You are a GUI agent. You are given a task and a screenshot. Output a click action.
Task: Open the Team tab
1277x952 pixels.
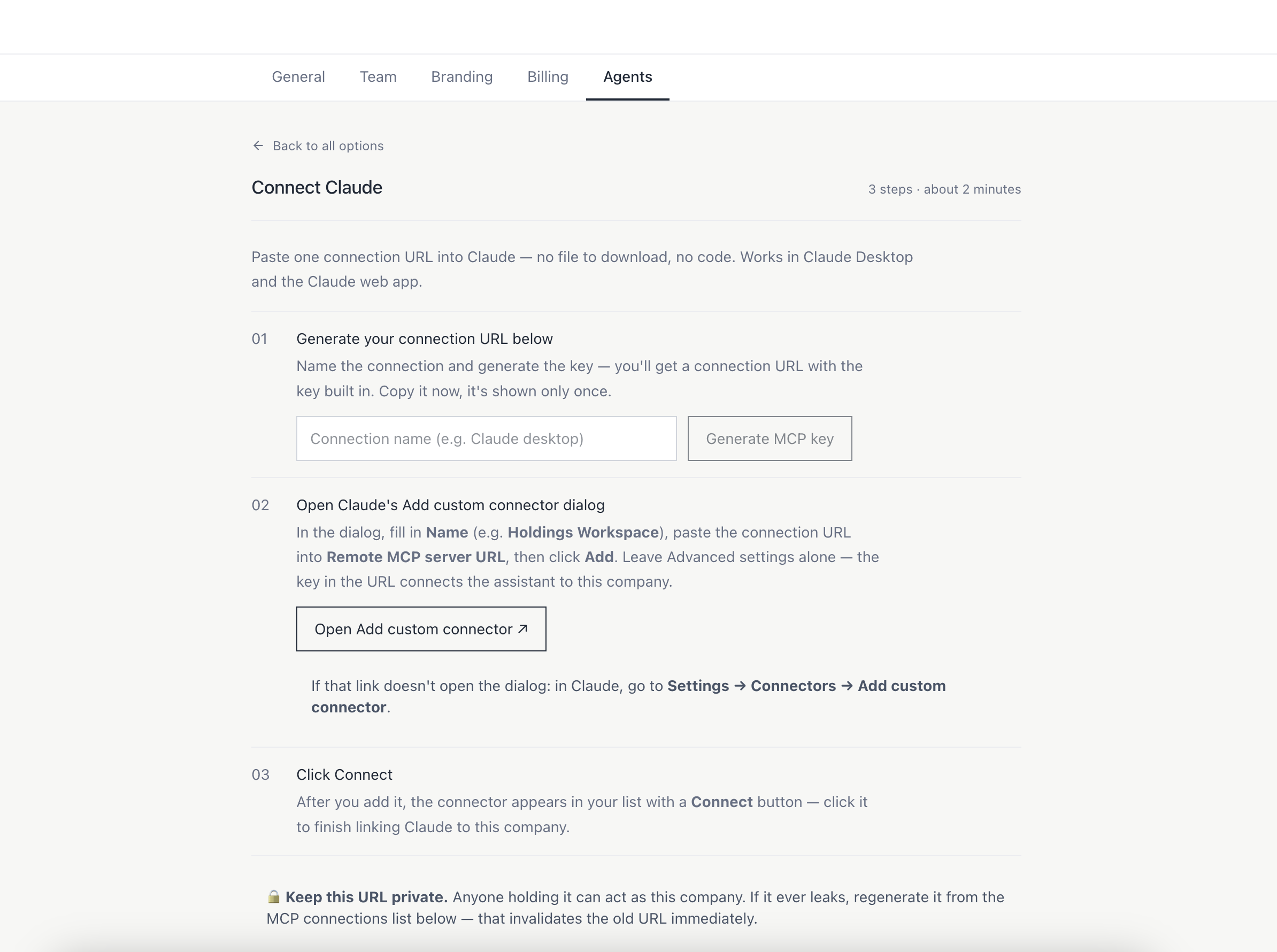tap(378, 76)
